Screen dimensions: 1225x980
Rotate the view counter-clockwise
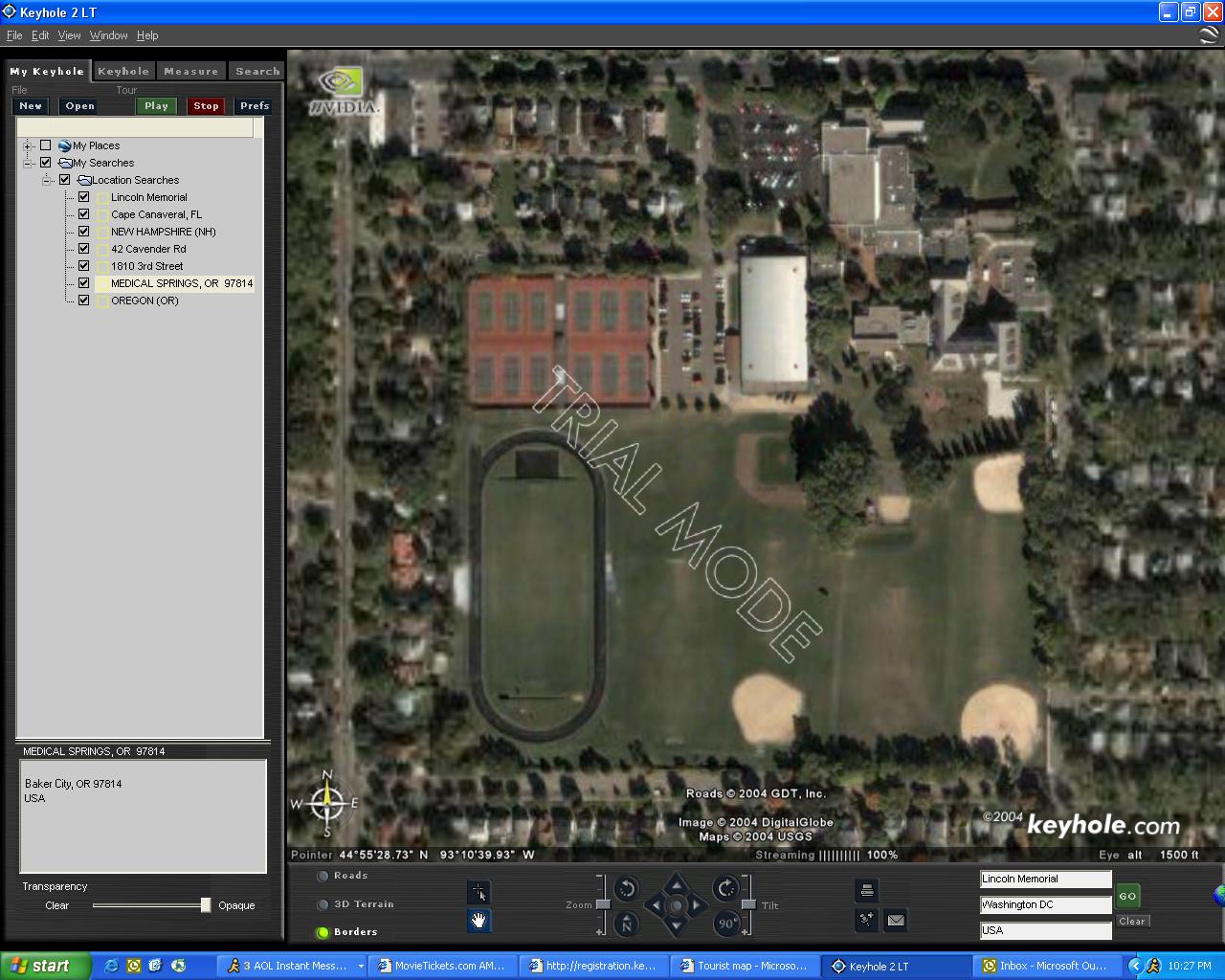pyautogui.click(x=627, y=889)
